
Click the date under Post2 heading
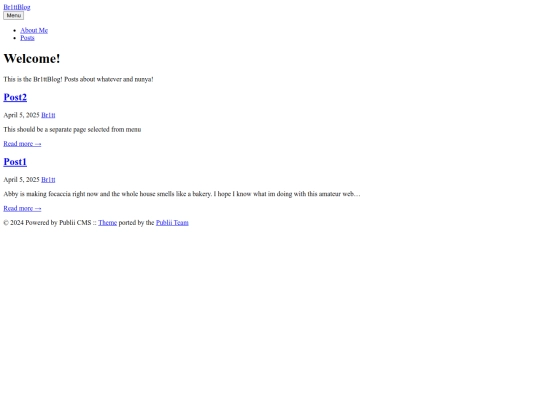tap(21, 115)
